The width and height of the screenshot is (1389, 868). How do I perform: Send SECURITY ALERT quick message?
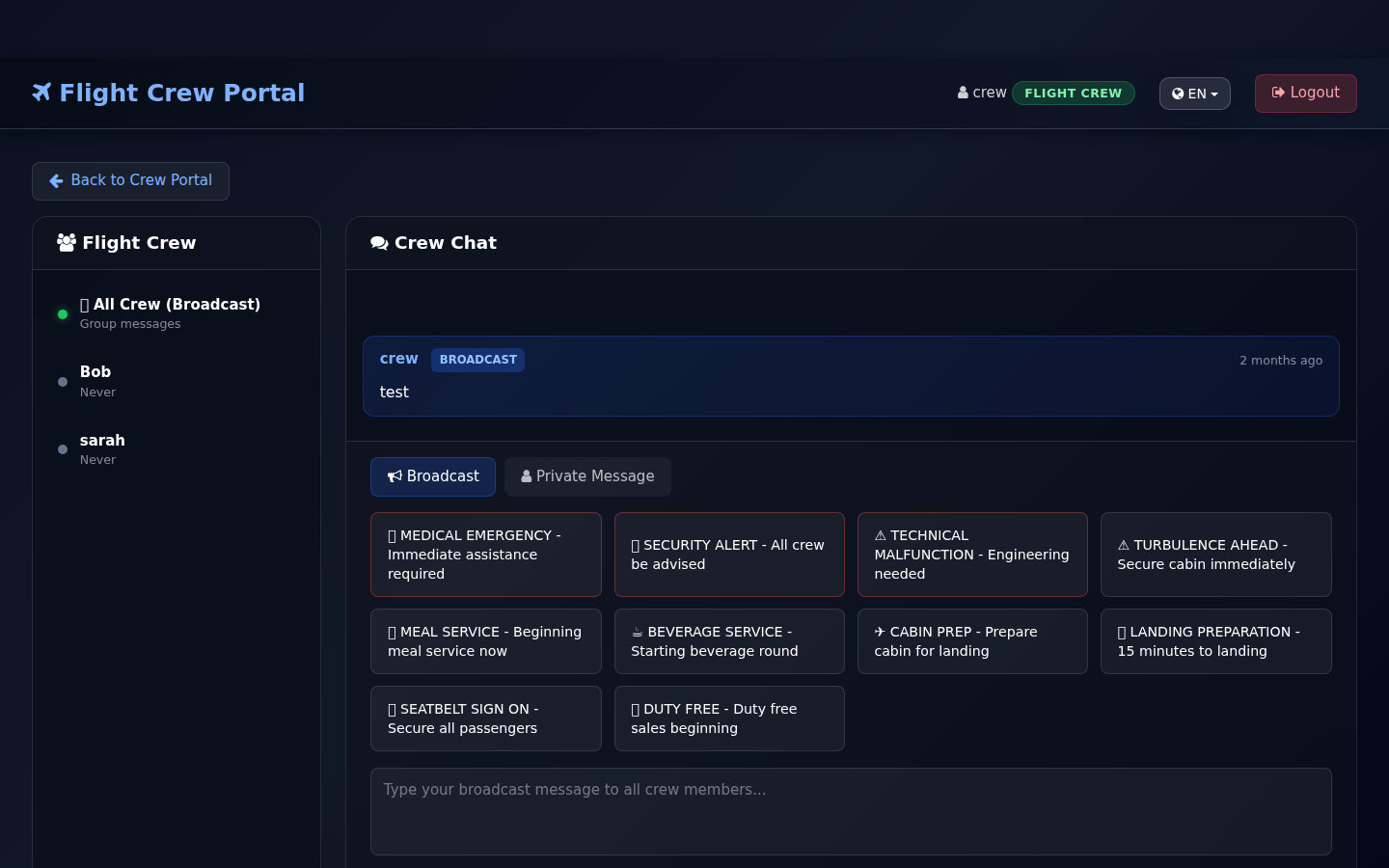(729, 555)
